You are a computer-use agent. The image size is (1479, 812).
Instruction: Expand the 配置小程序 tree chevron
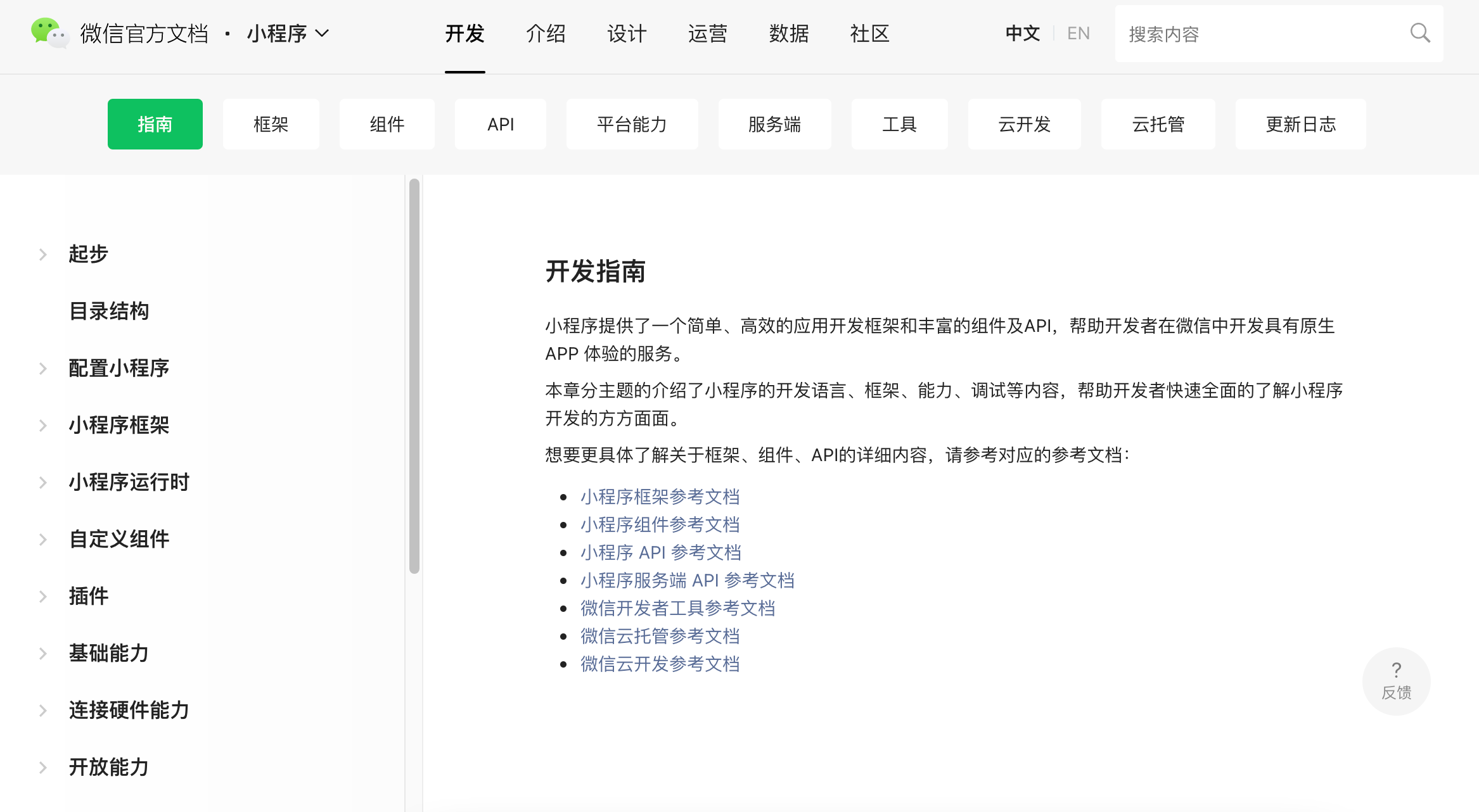click(43, 369)
